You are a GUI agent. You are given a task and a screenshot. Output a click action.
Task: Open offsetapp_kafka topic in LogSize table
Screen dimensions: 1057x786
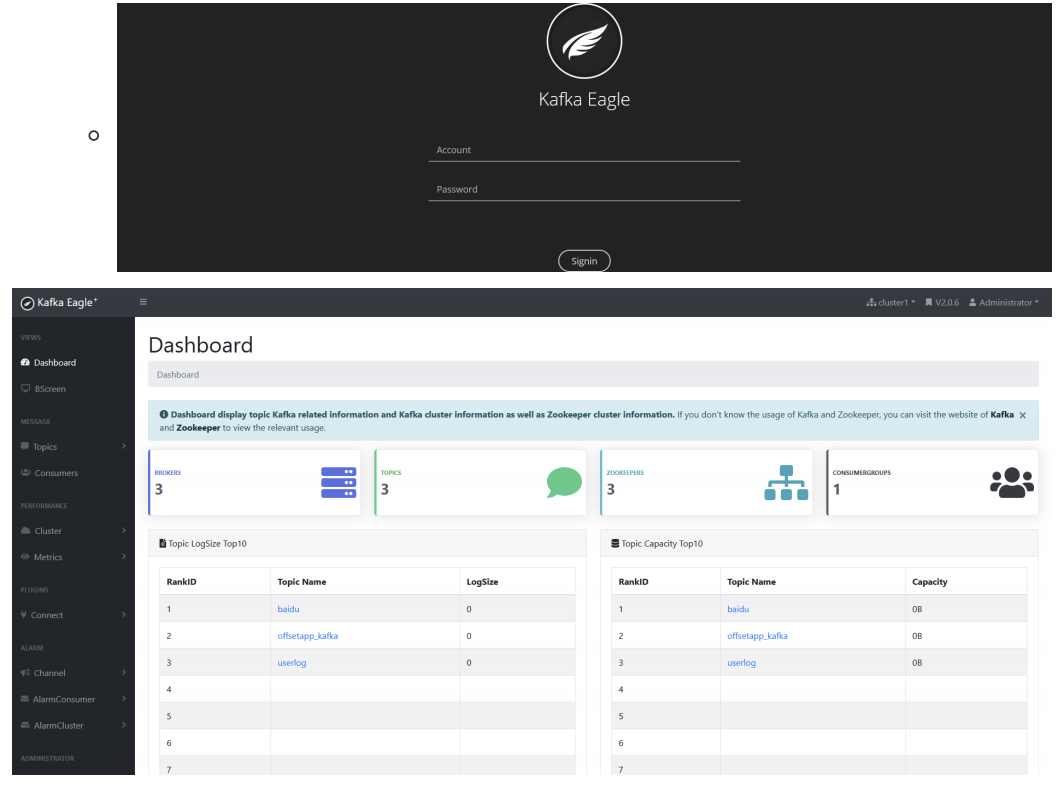point(307,636)
